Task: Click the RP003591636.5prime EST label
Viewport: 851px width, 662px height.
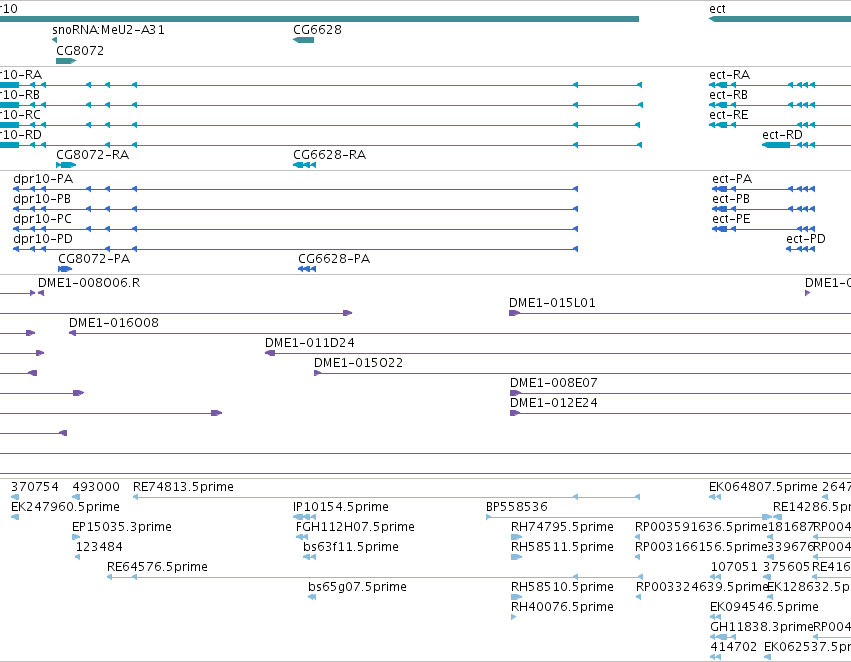Action: [x=701, y=527]
